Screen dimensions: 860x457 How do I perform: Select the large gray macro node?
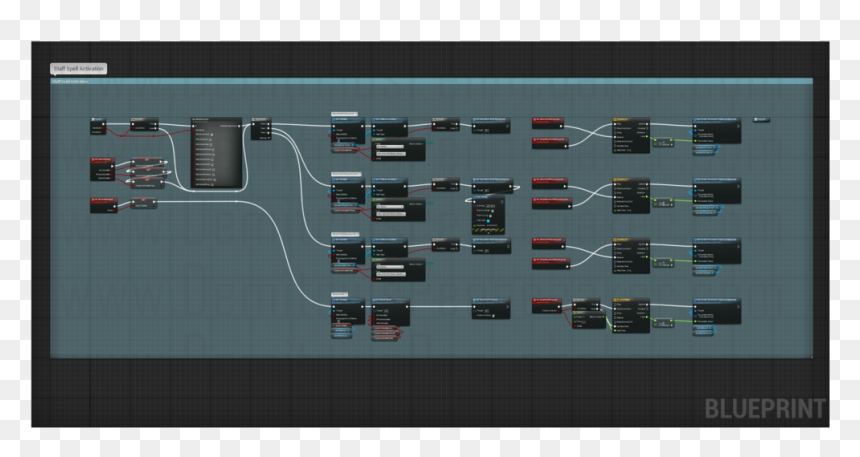[x=216, y=153]
